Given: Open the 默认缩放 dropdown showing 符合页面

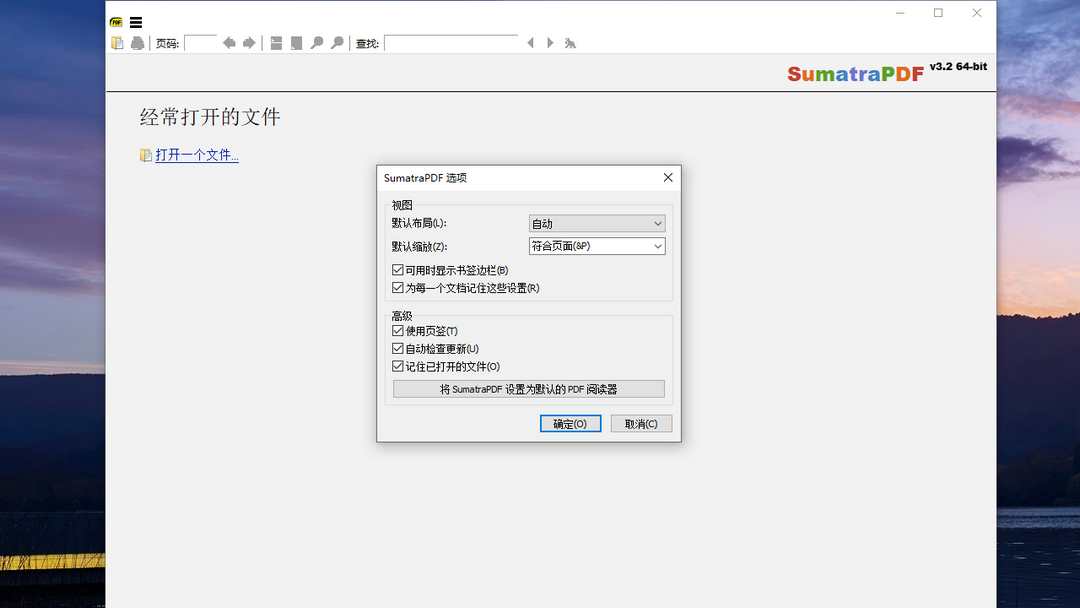Looking at the screenshot, I should coord(597,245).
